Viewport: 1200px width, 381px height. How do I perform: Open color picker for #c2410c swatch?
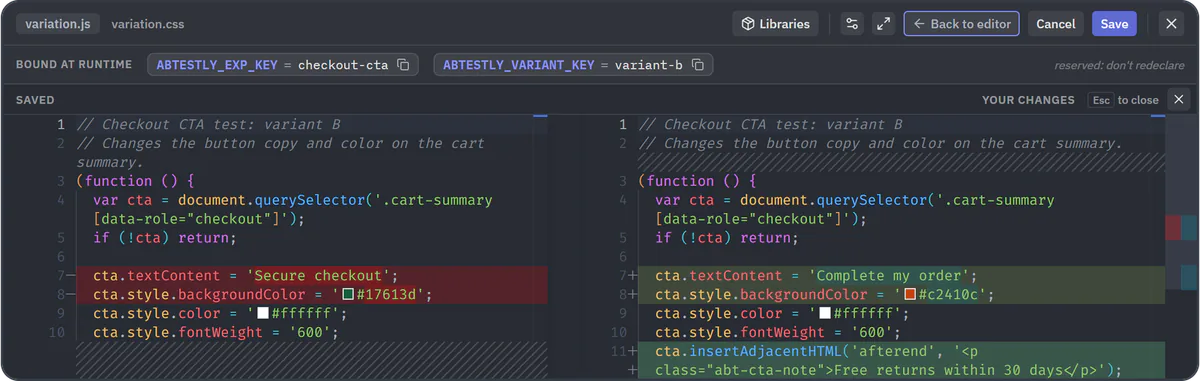[x=910, y=295]
